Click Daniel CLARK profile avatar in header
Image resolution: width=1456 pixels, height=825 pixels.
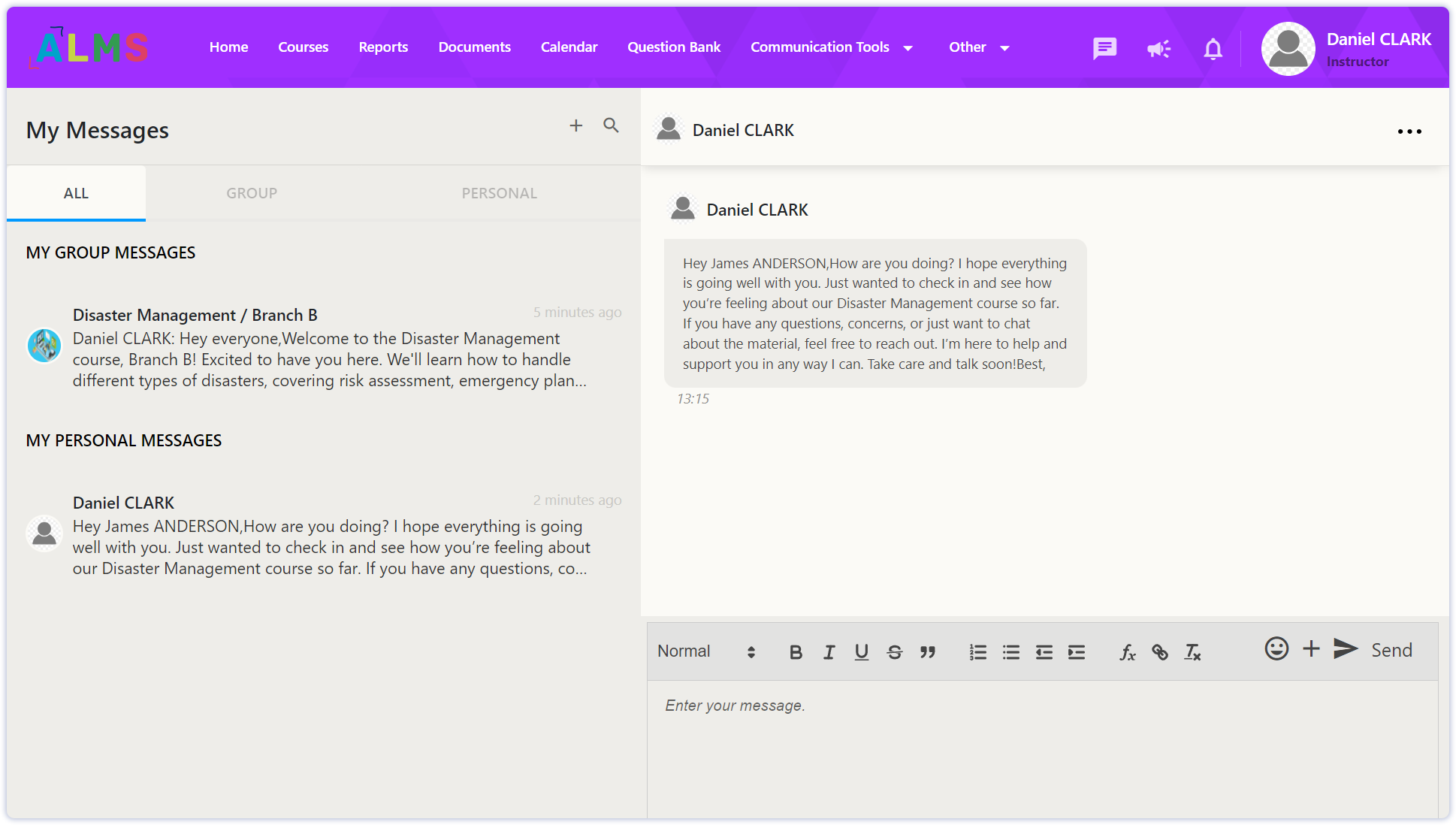1288,49
